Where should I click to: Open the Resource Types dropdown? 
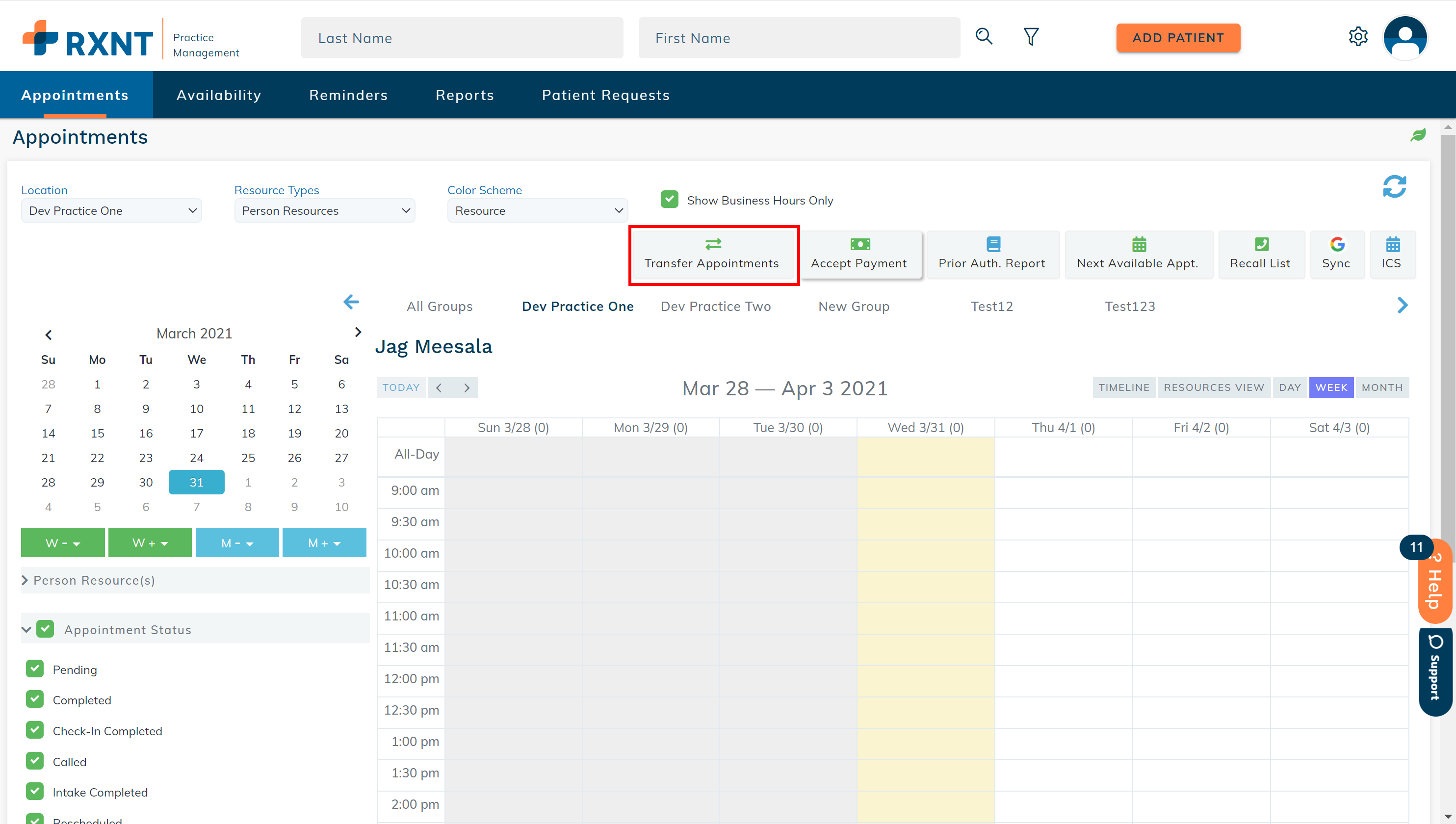(325, 210)
